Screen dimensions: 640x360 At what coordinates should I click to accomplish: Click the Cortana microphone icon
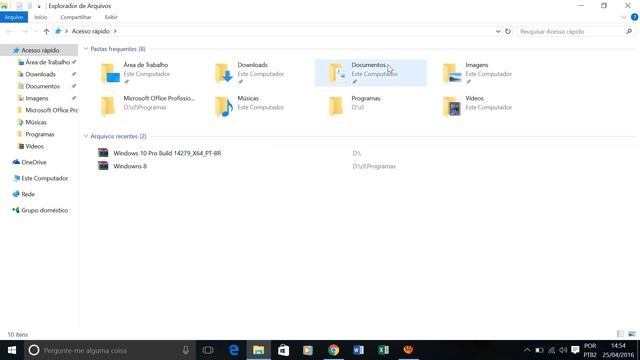[185, 350]
